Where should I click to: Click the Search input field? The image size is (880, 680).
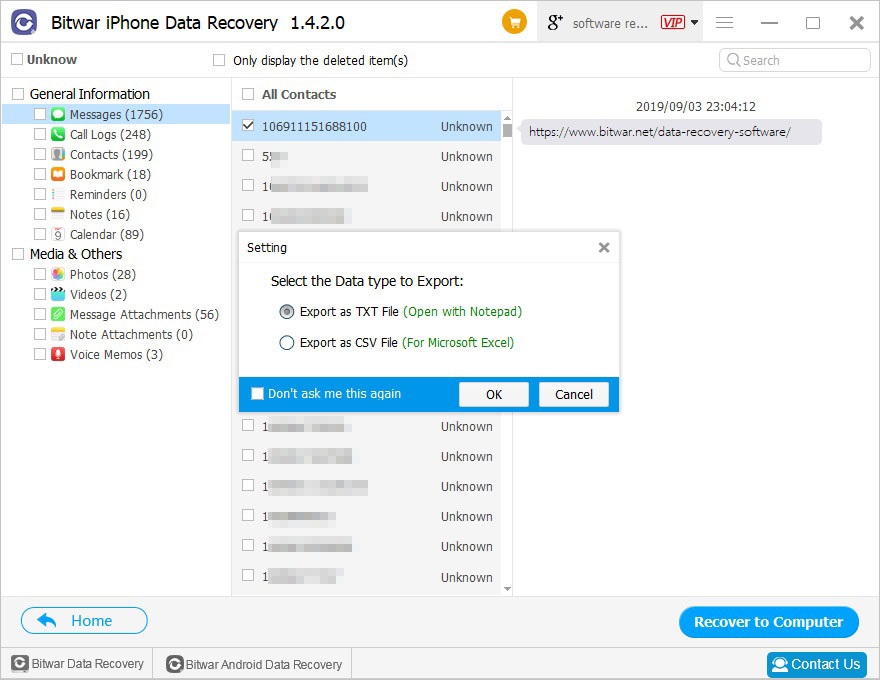(794, 60)
